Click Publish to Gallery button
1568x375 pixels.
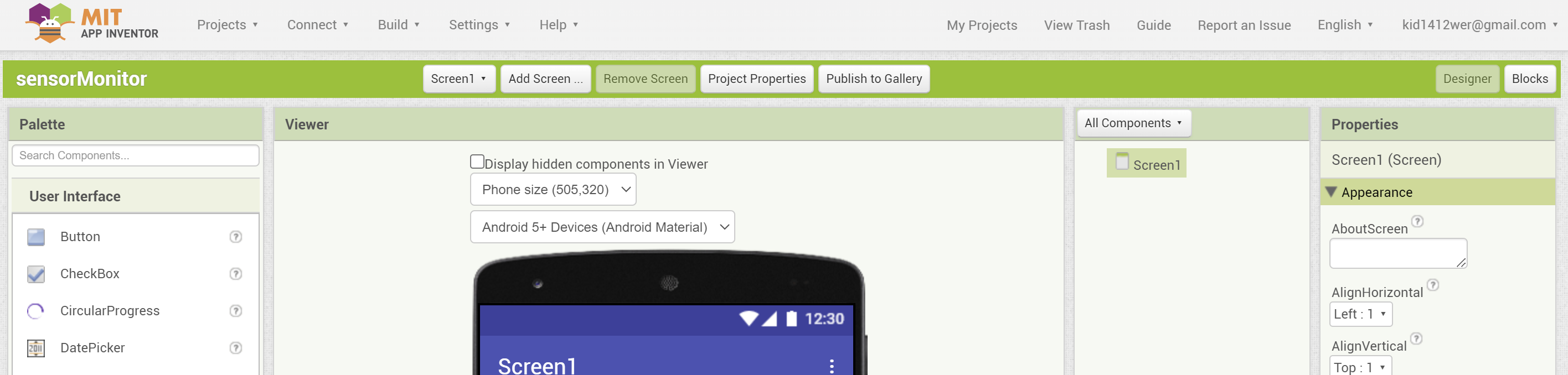[874, 79]
